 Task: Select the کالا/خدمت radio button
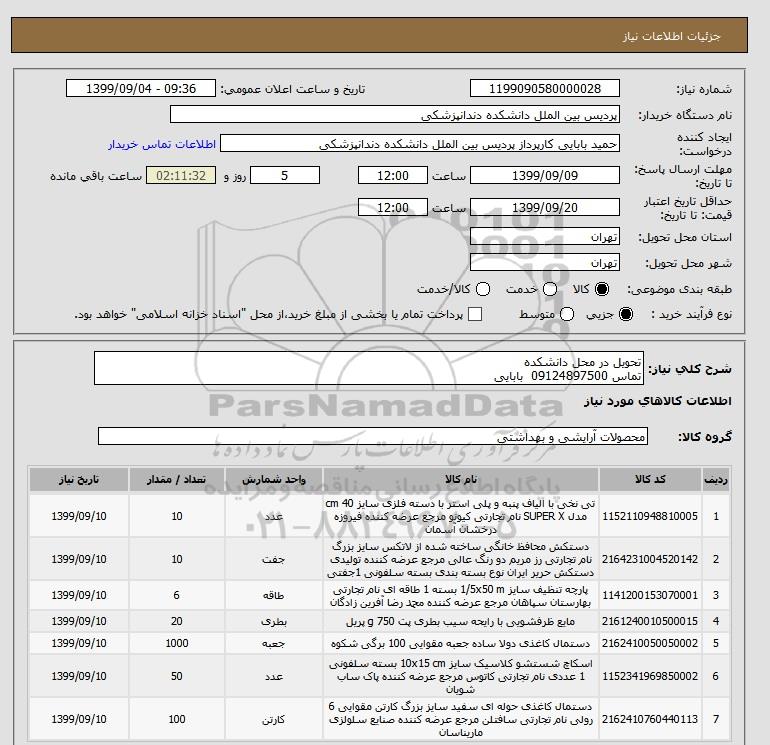point(483,289)
